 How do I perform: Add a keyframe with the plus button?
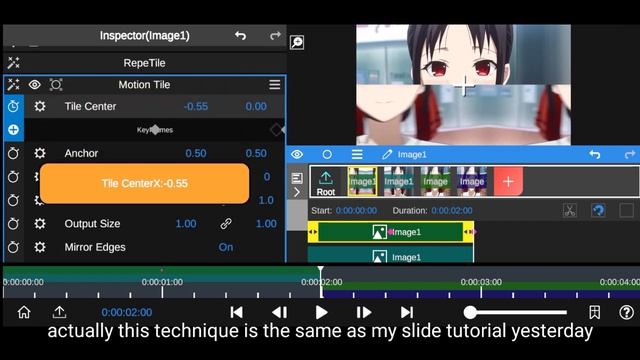point(13,130)
